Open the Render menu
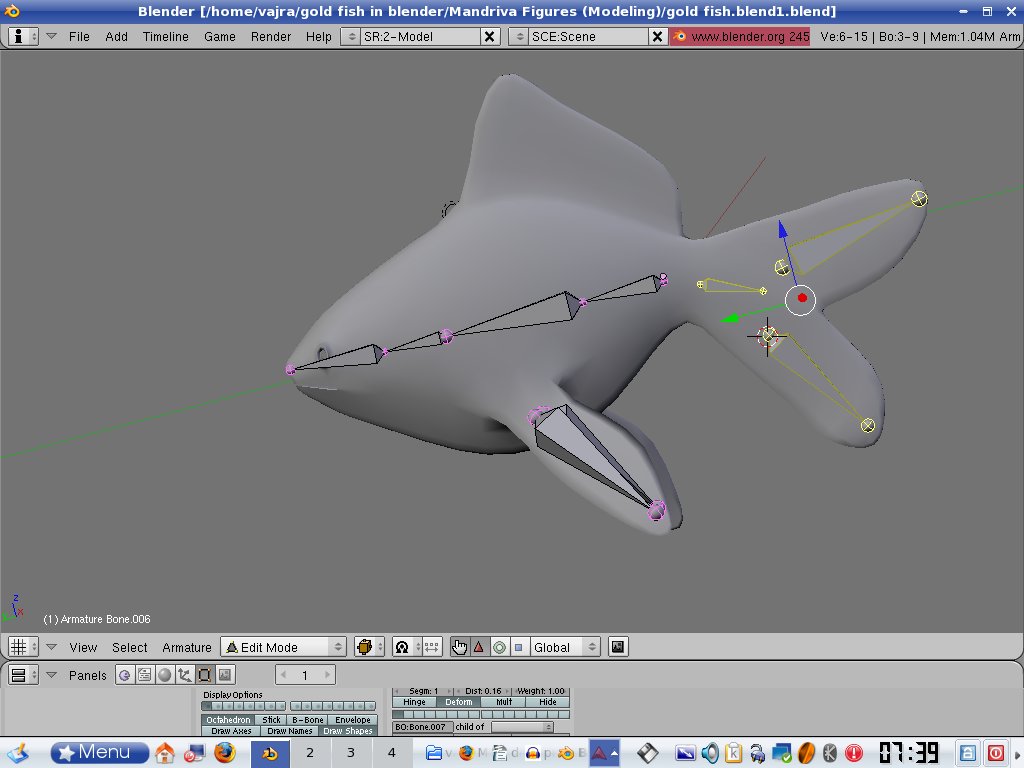 (x=271, y=36)
